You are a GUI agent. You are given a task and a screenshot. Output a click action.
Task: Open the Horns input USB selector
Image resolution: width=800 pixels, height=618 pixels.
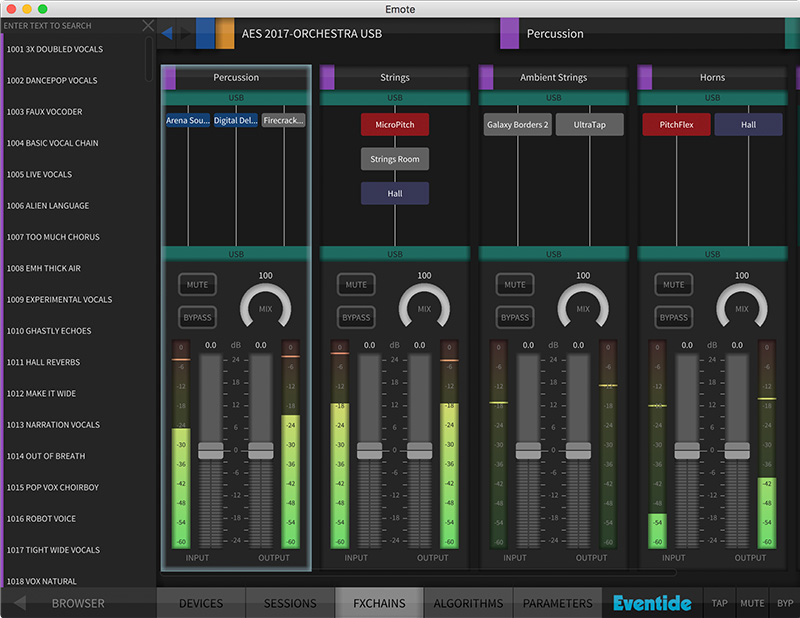(x=712, y=97)
